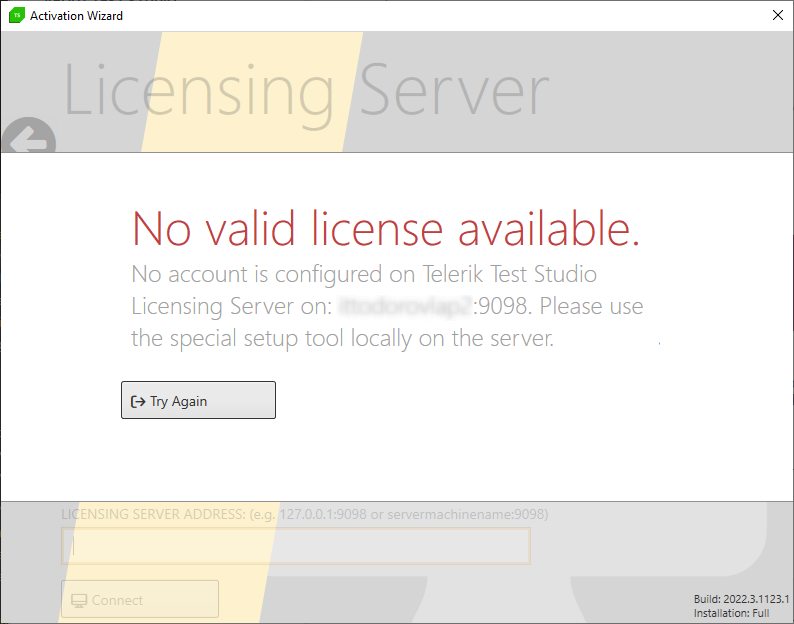The image size is (794, 624).
Task: Click the Try Again button
Action: (x=198, y=400)
